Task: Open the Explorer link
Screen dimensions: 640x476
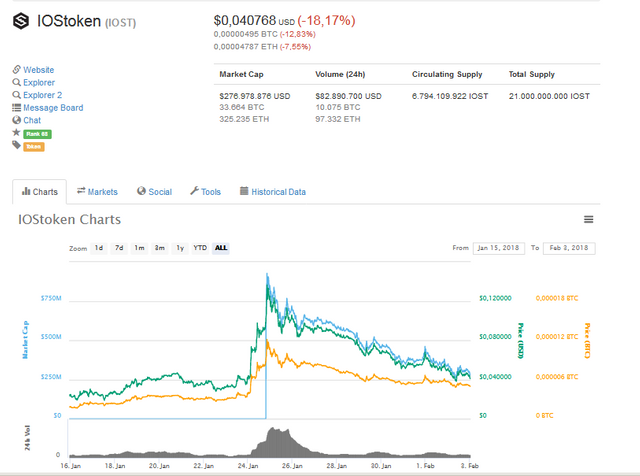Action: [x=39, y=82]
